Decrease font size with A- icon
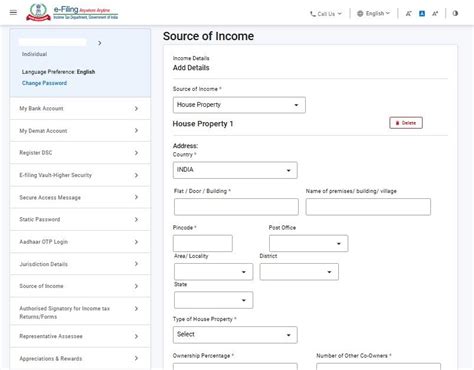 tap(408, 14)
